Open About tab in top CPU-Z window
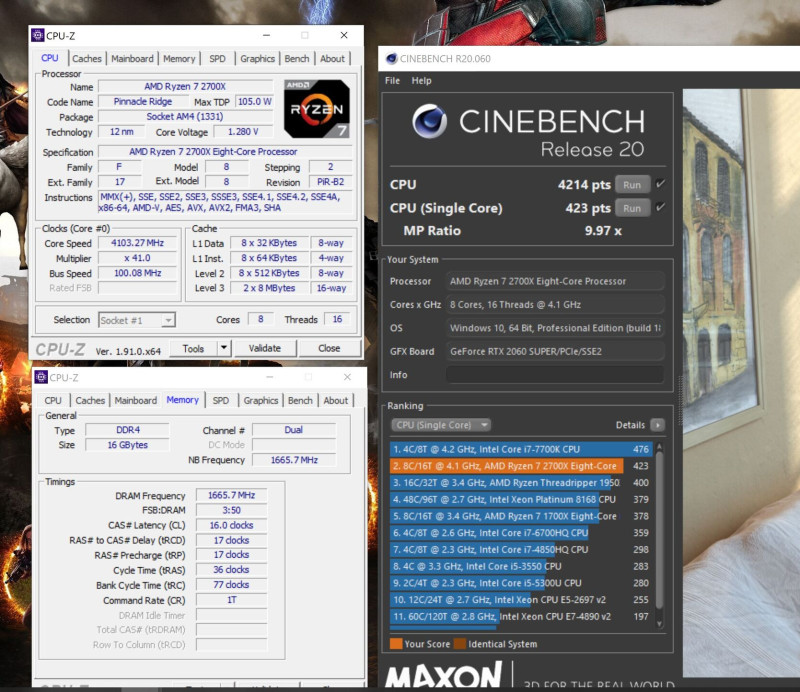The height and width of the screenshot is (692, 800). coord(332,59)
